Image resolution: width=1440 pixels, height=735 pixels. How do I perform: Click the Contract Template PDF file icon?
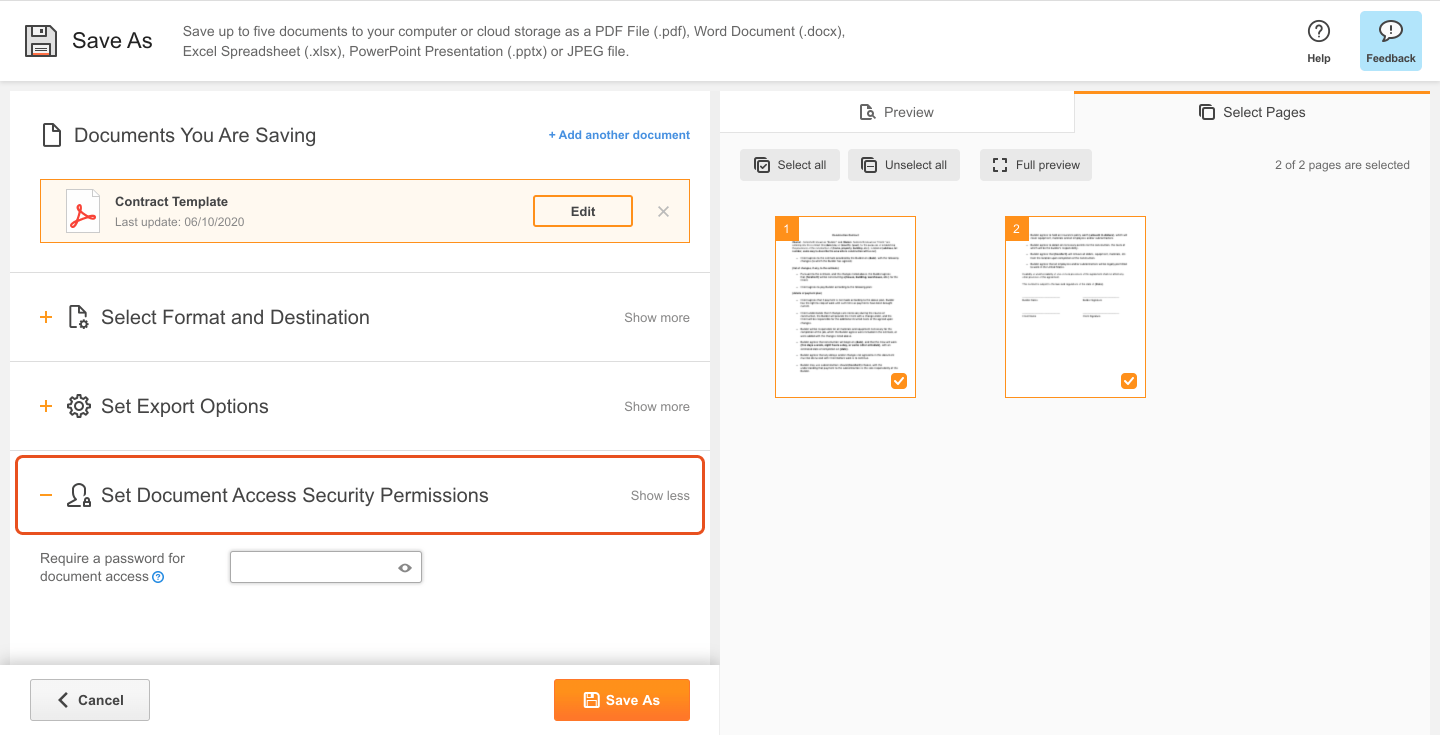82,211
